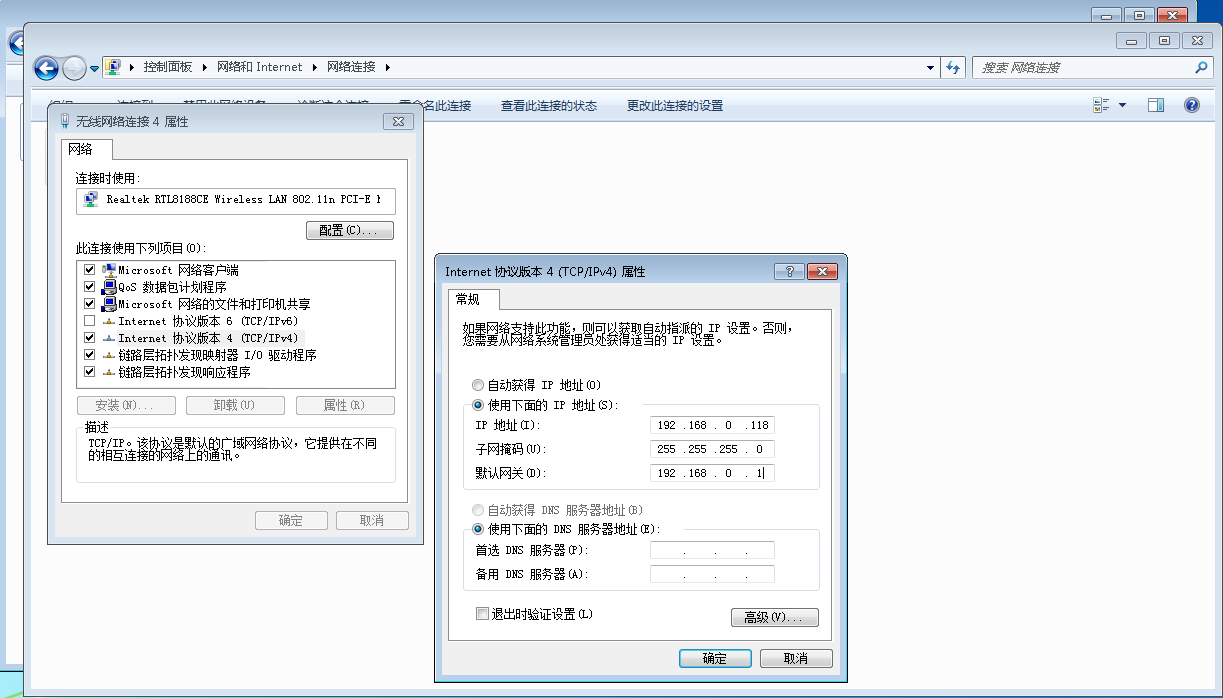
Task: Select 自动获得 IP 地址 radio button
Action: click(477, 385)
